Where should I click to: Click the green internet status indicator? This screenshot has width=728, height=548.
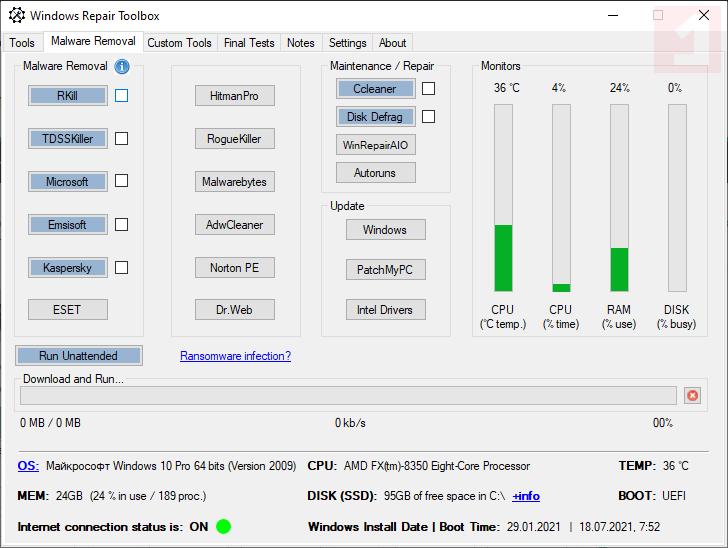coord(223,526)
